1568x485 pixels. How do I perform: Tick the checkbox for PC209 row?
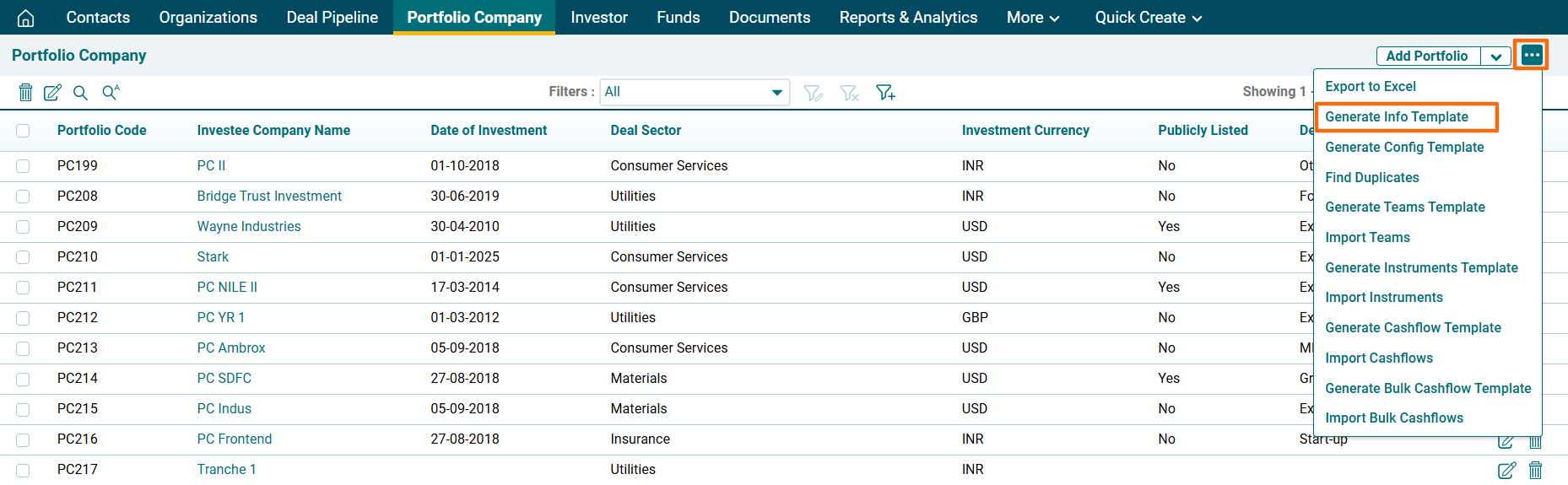23,227
